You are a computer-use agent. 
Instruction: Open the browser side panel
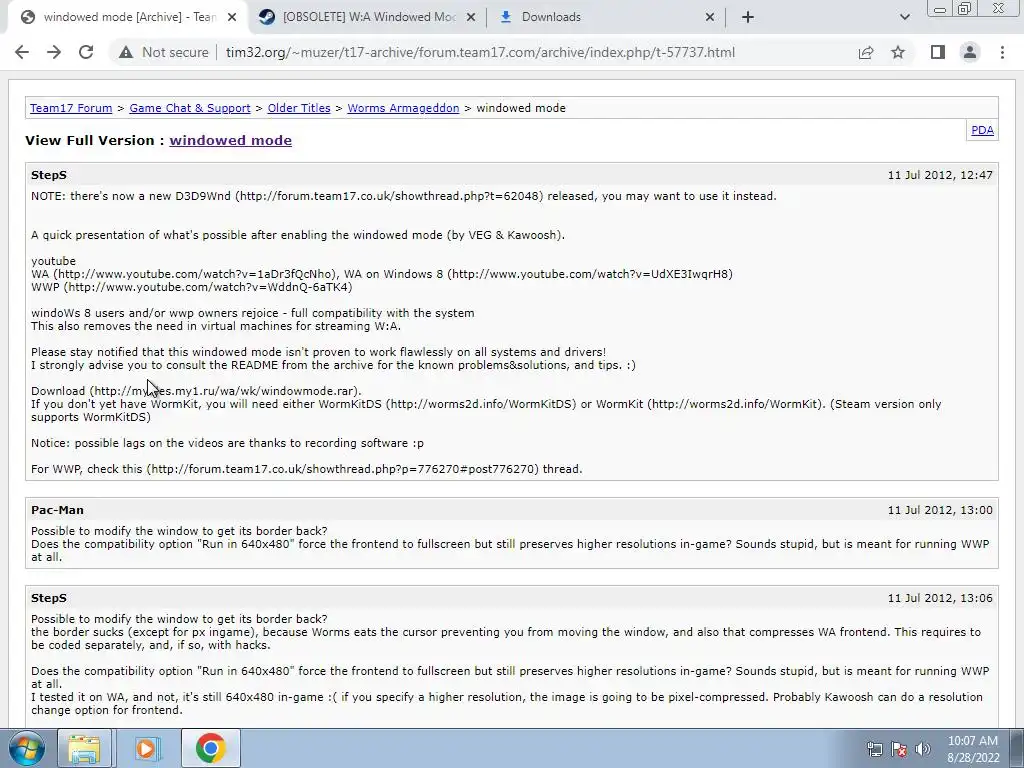[x=938, y=52]
